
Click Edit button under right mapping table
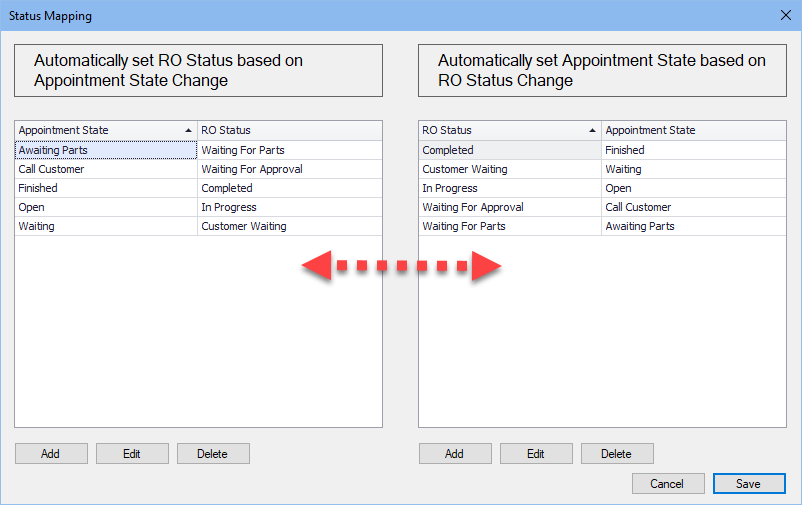tap(536, 454)
